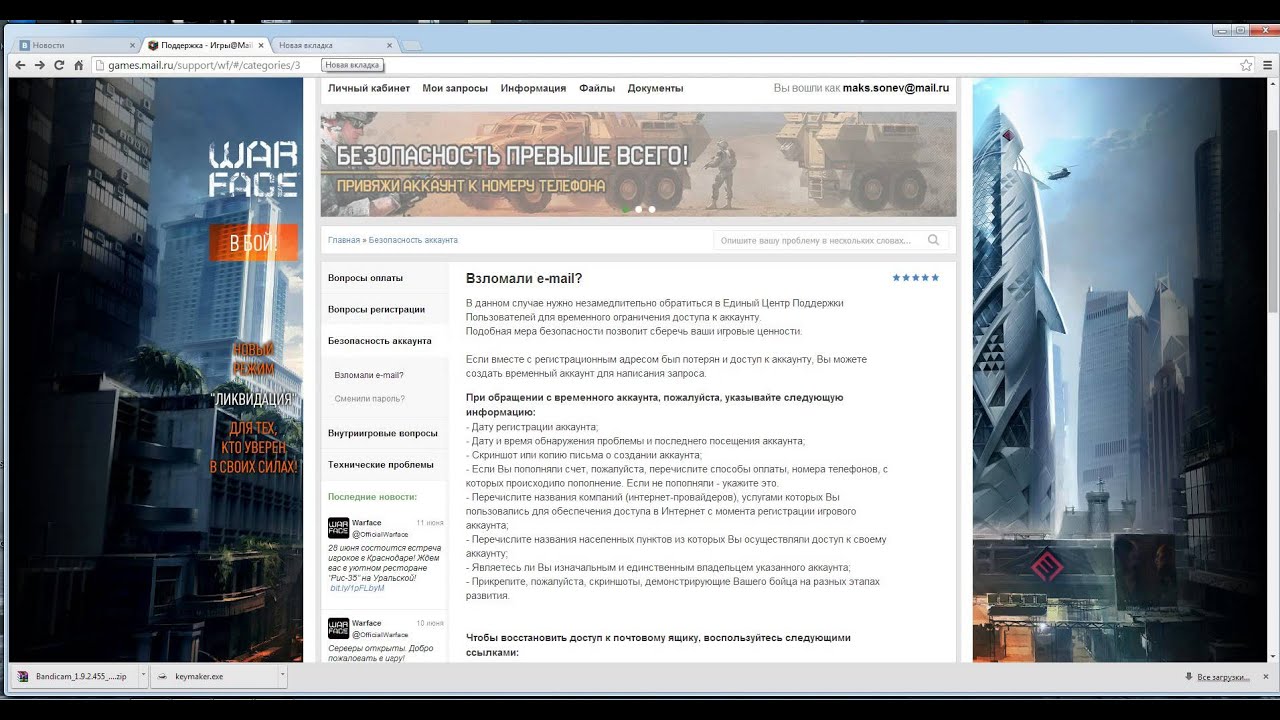Open a new tab button

(411, 46)
